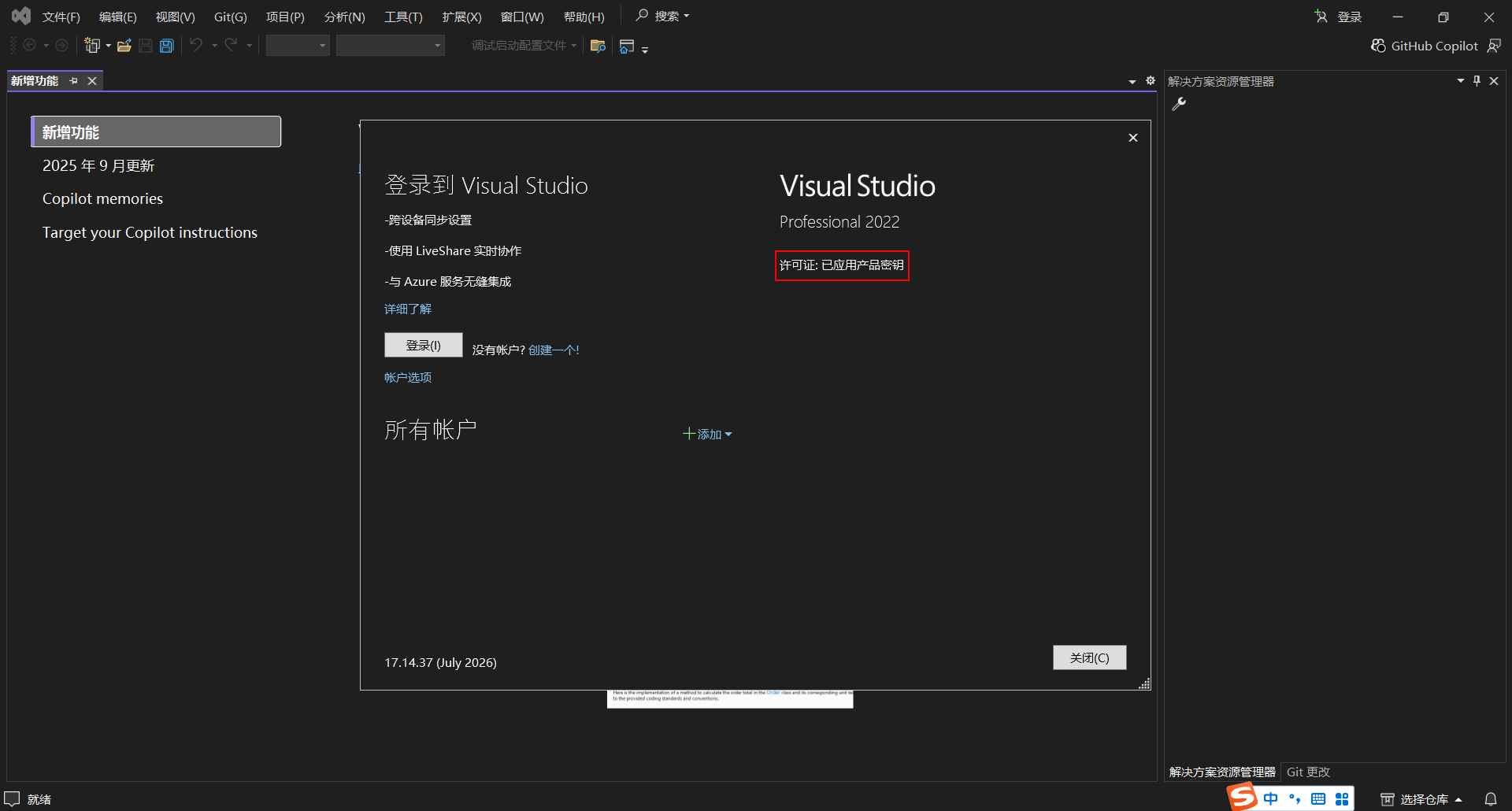Open the solution configurations combo box

click(298, 46)
